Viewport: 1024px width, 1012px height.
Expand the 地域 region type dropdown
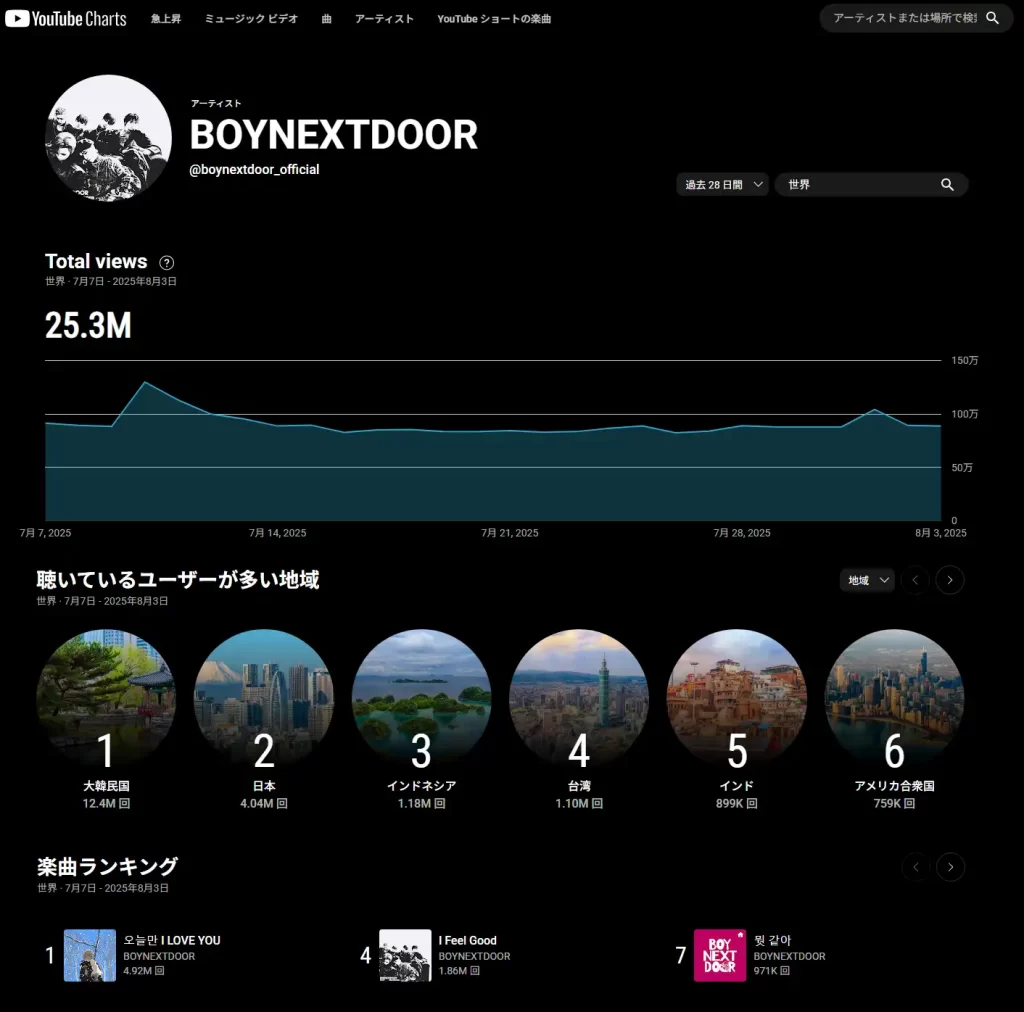(867, 580)
